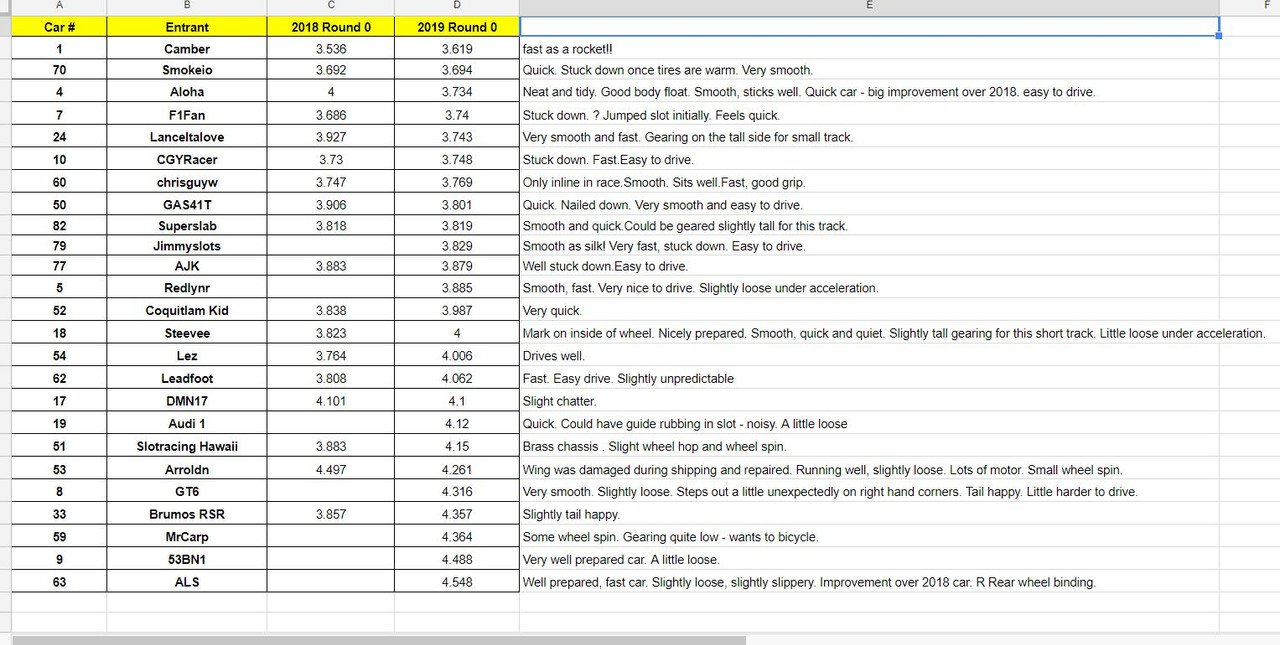1280x645 pixels.
Task: Select the entrant cell 'MrCarp'
Action: pyautogui.click(x=187, y=537)
